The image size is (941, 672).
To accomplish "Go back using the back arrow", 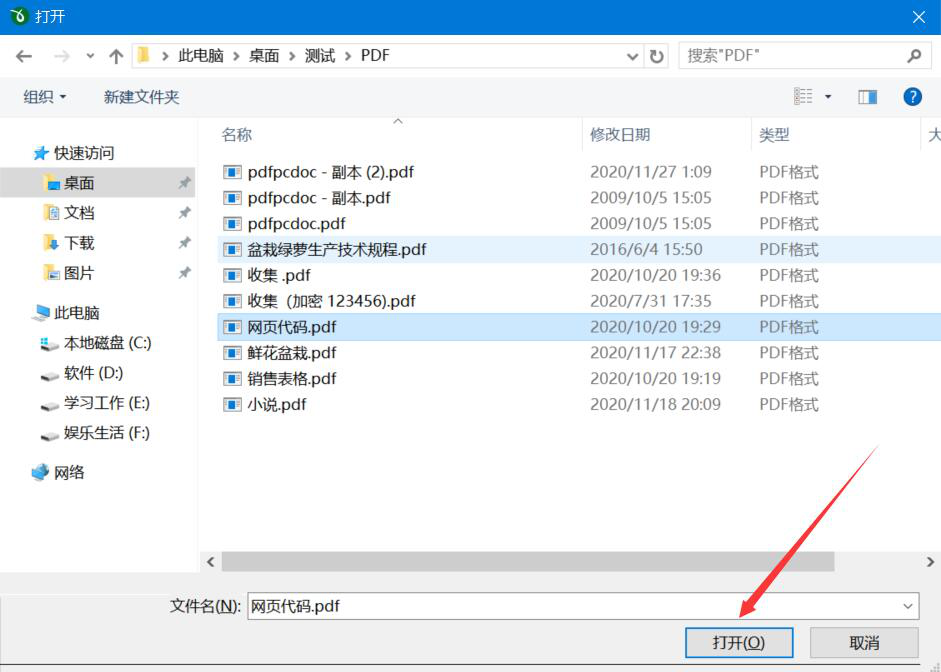I will (24, 56).
